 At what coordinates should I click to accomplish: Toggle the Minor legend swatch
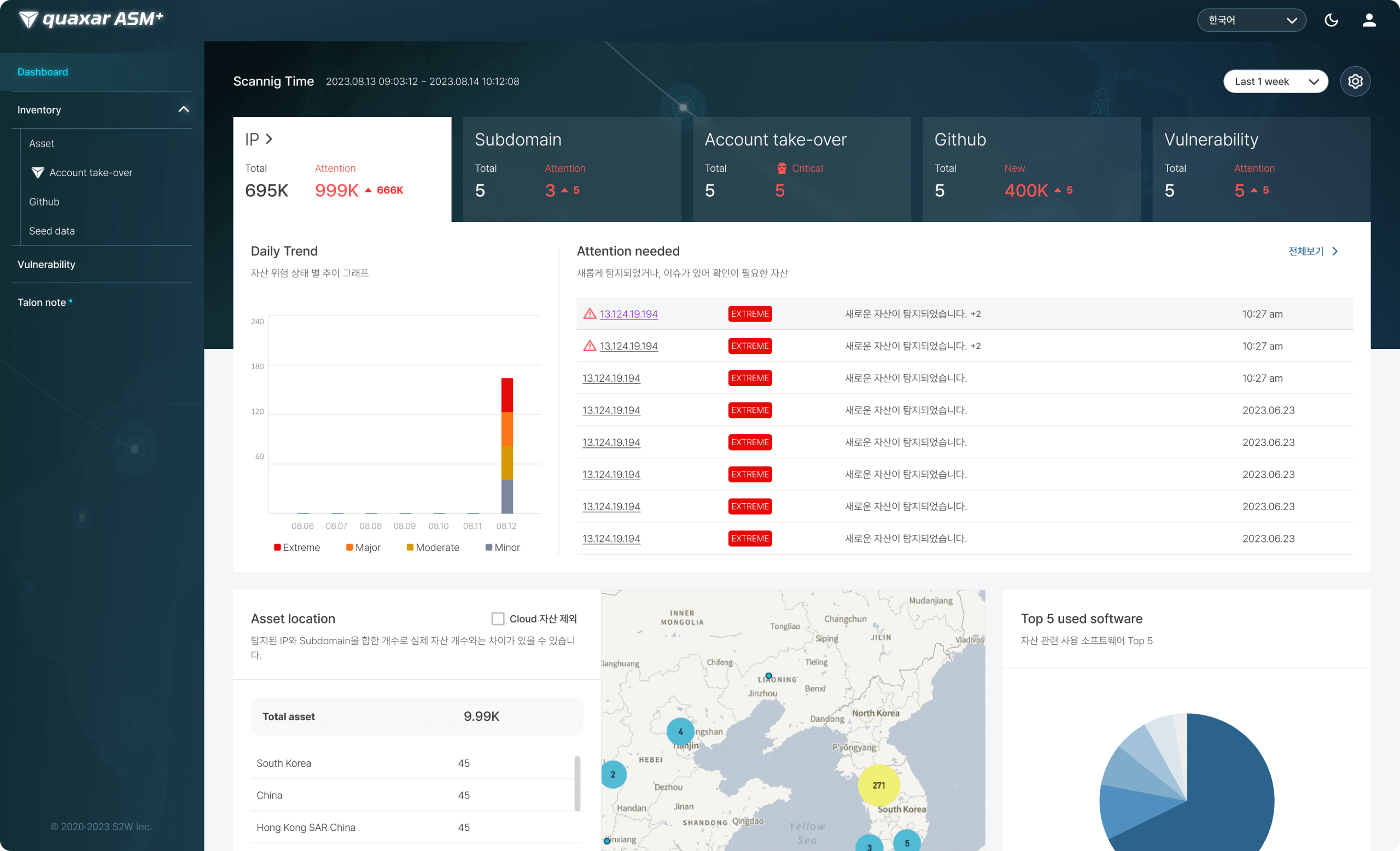[x=489, y=547]
